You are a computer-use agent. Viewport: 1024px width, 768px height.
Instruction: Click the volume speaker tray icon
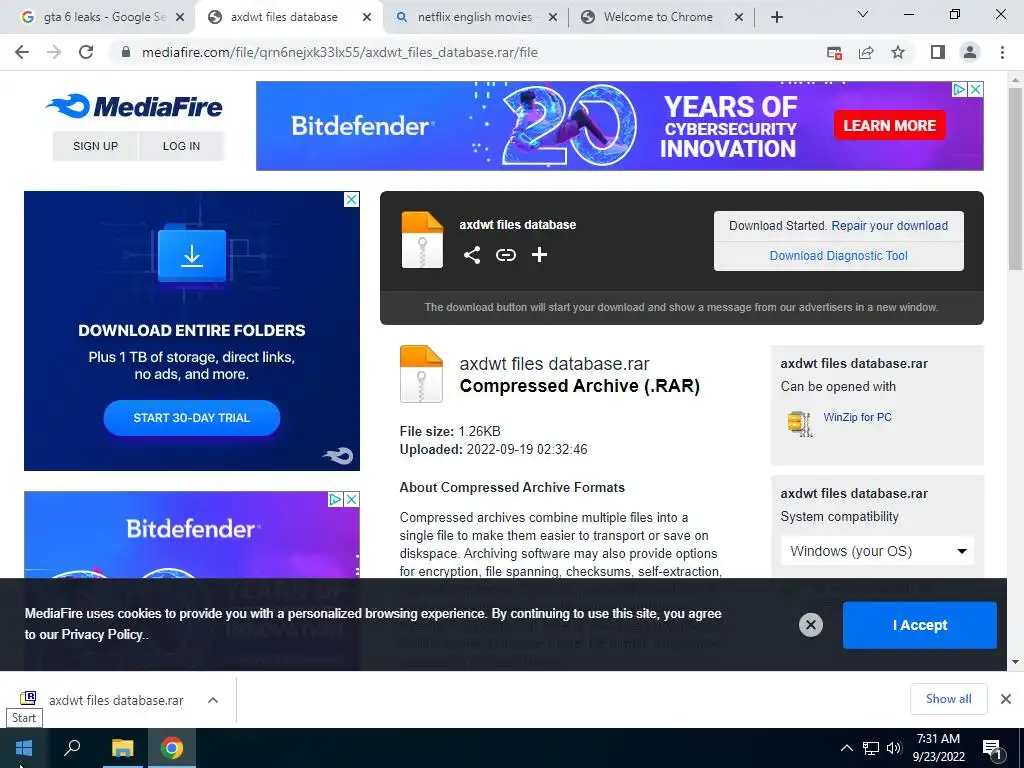(x=894, y=748)
